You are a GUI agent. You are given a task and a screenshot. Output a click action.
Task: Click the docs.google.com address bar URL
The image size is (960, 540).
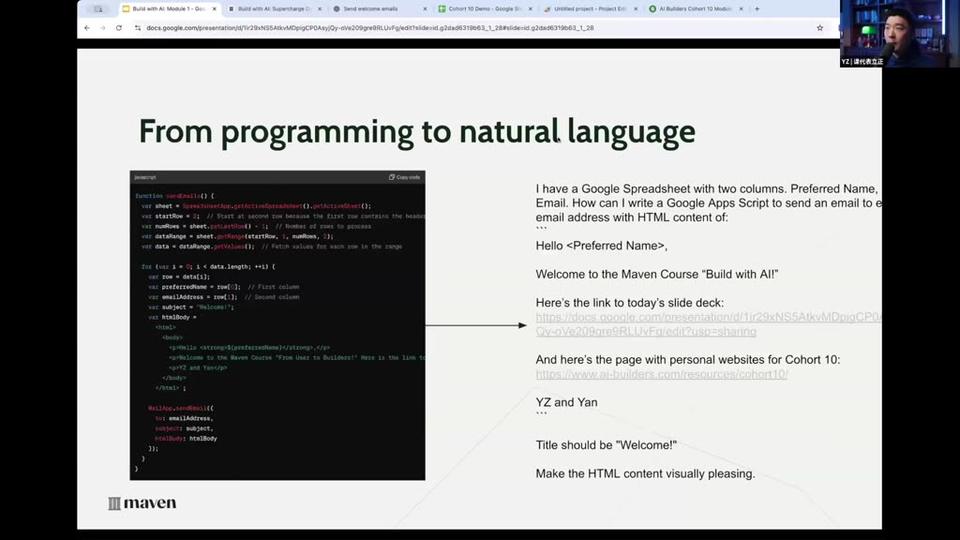[x=370, y=28]
